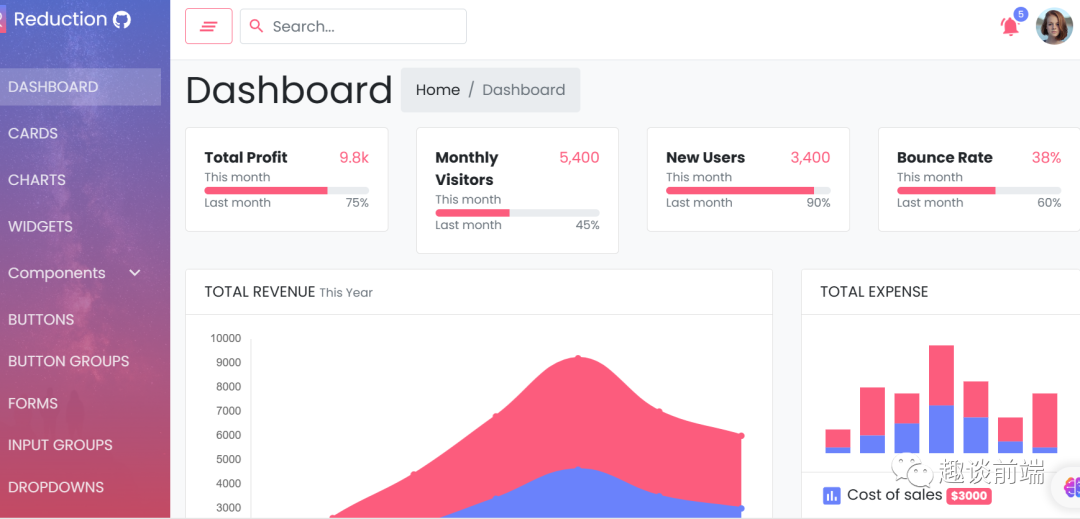
Task: Click the 38% bounce rate value
Action: click(1046, 158)
